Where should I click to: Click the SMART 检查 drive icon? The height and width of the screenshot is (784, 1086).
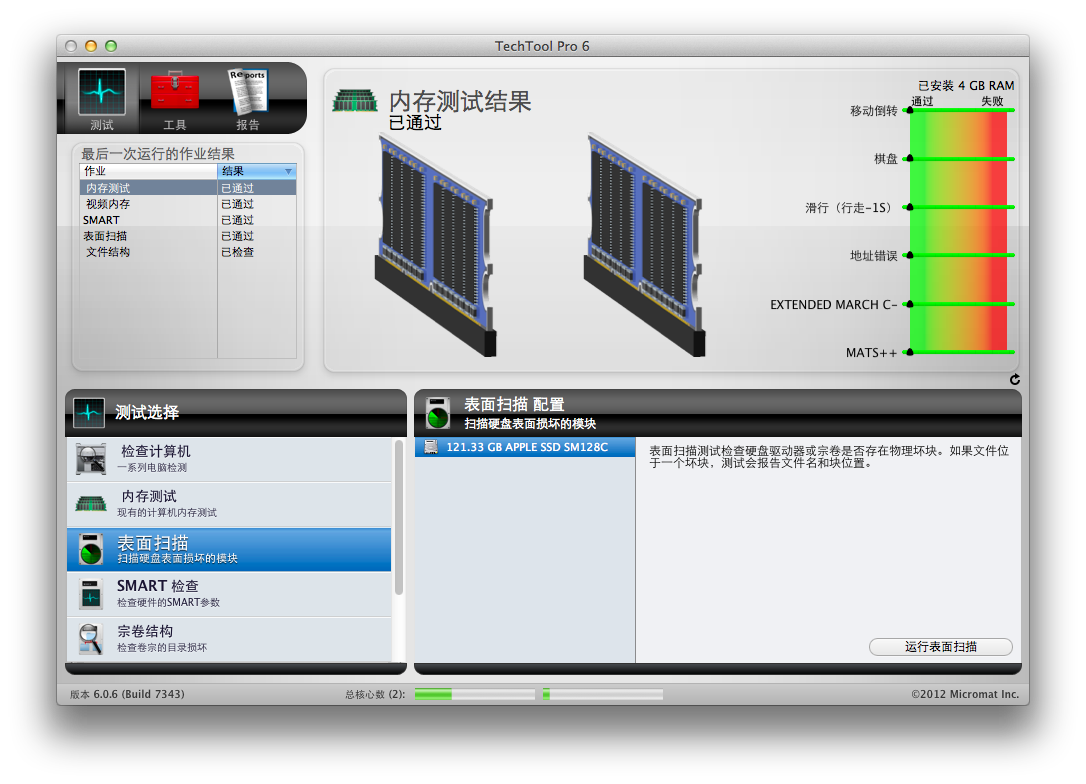[x=91, y=594]
